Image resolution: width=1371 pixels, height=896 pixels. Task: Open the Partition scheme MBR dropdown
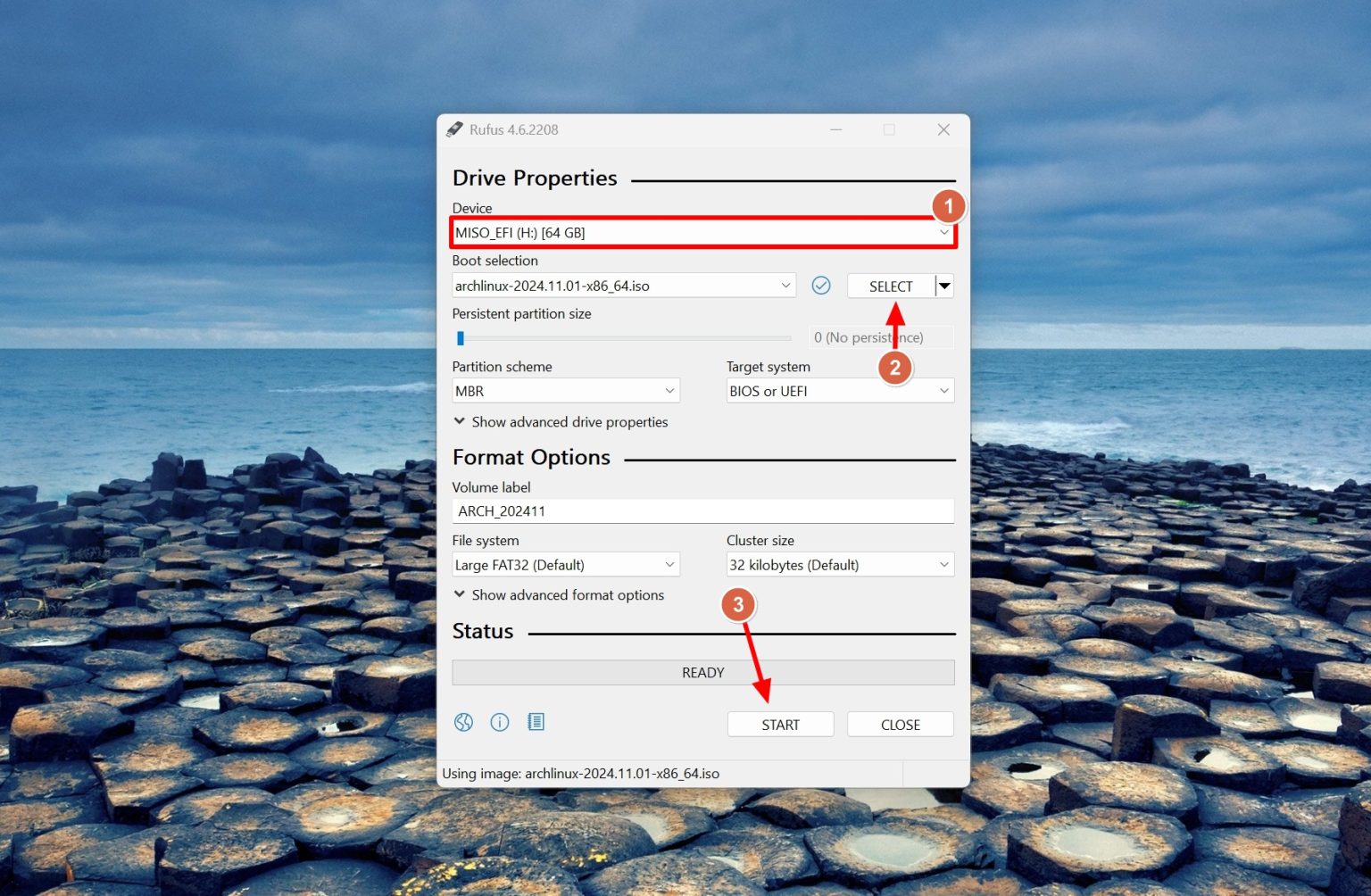pos(565,391)
